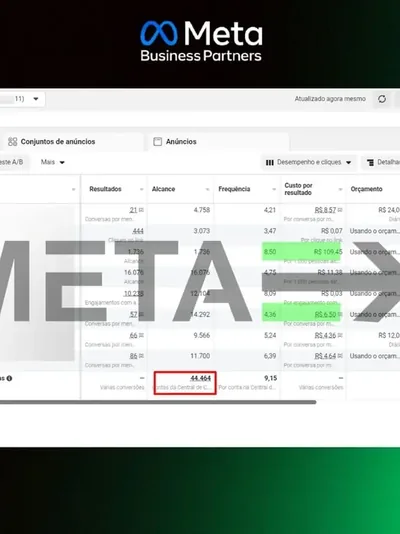Click the attribution icon beside result '21'
The image size is (400, 534).
click(141, 210)
